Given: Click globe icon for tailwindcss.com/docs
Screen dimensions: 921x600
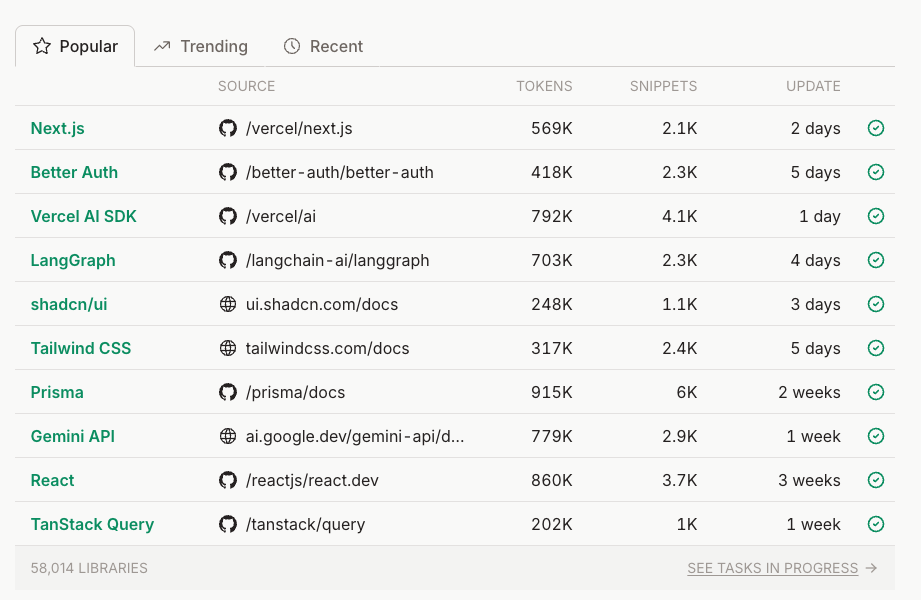Looking at the screenshot, I should click(228, 348).
